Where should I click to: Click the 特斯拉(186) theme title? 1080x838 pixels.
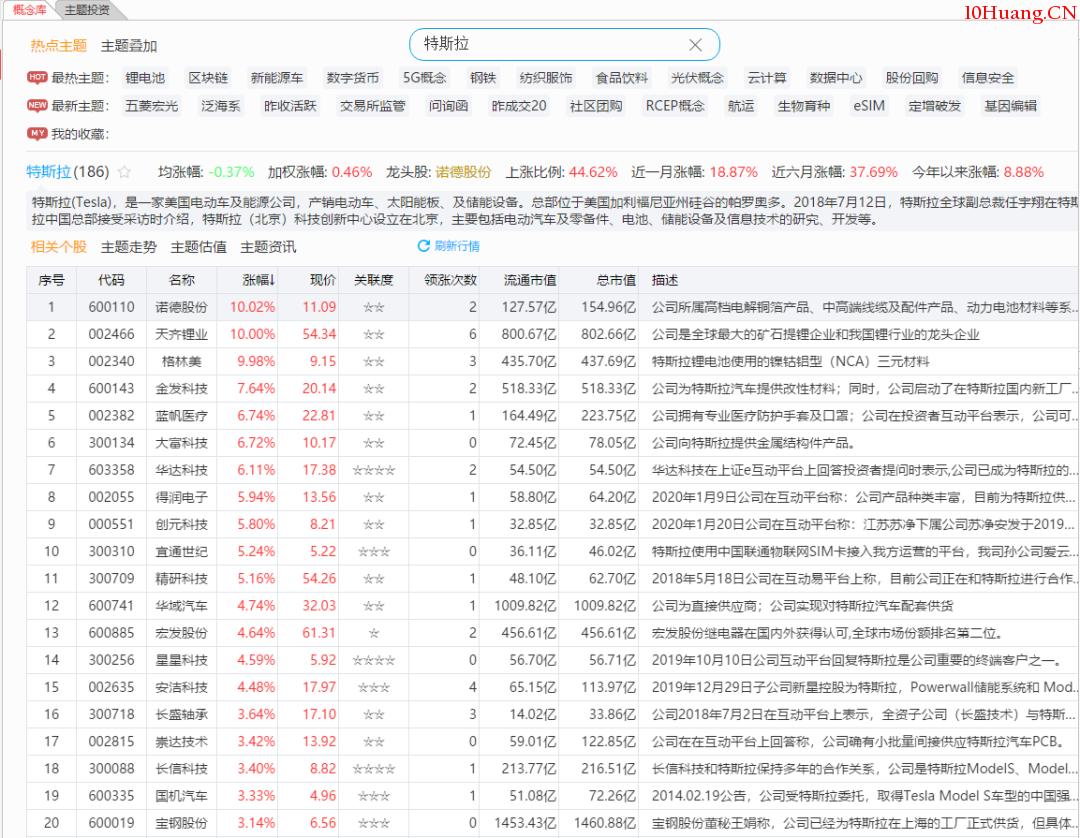tap(68, 171)
